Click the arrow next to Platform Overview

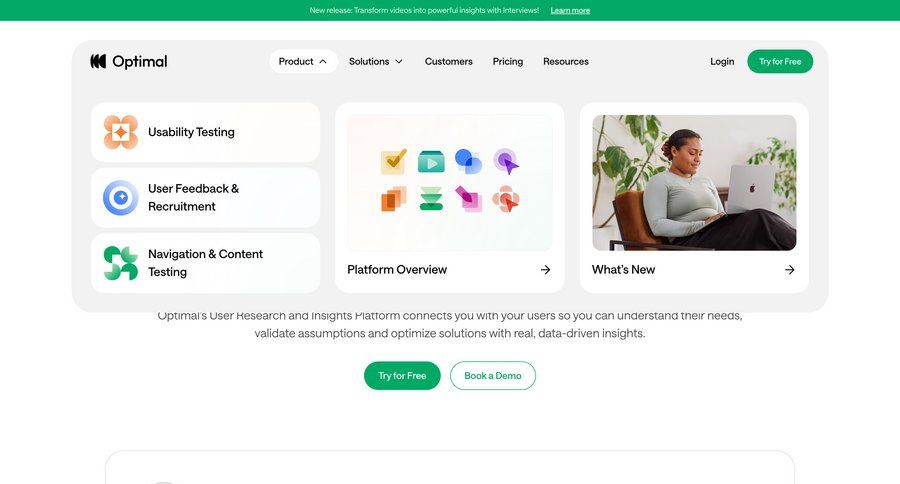[545, 270]
